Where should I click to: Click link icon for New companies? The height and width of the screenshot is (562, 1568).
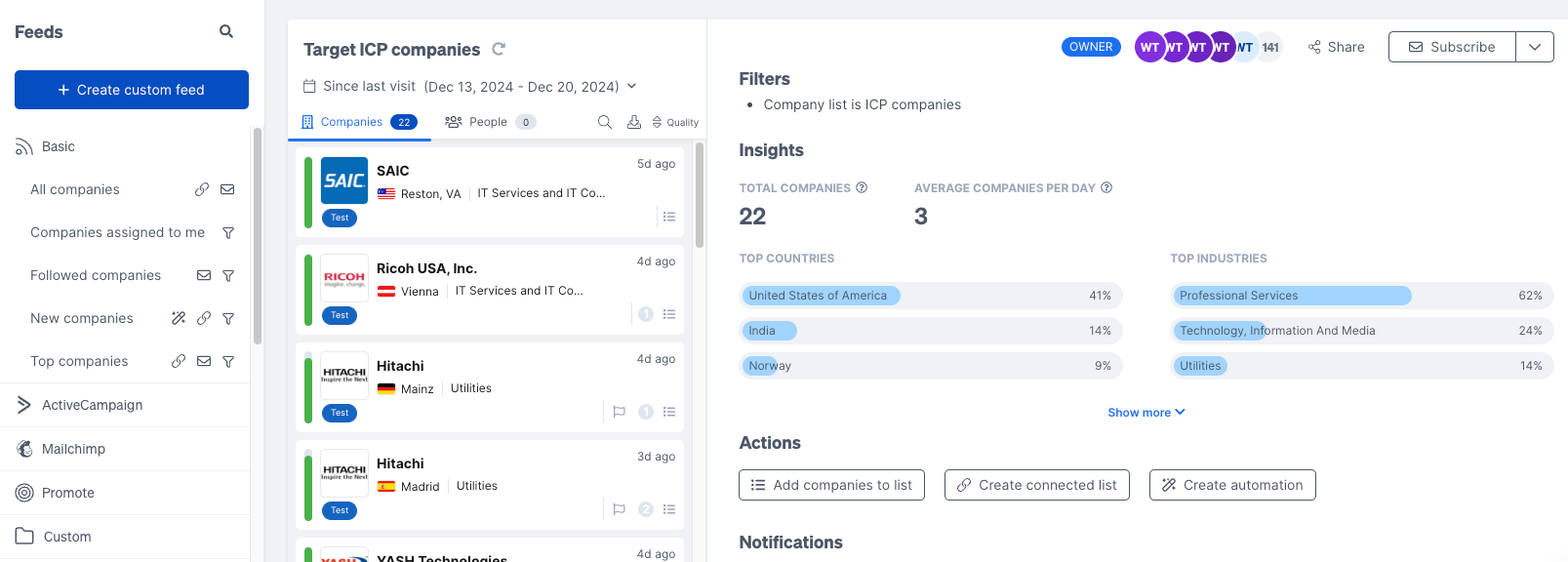pos(204,318)
